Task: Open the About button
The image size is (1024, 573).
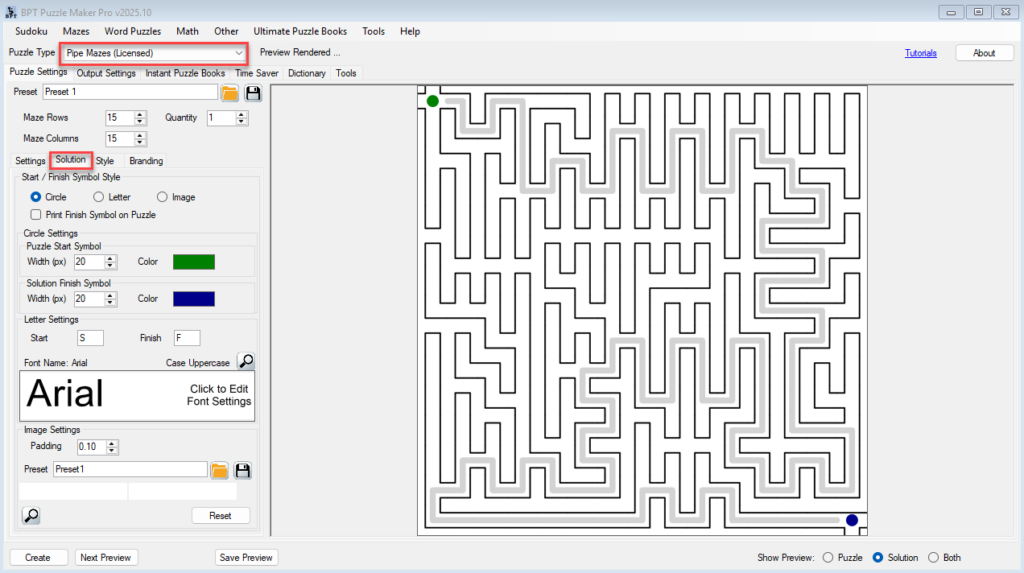Action: point(984,53)
